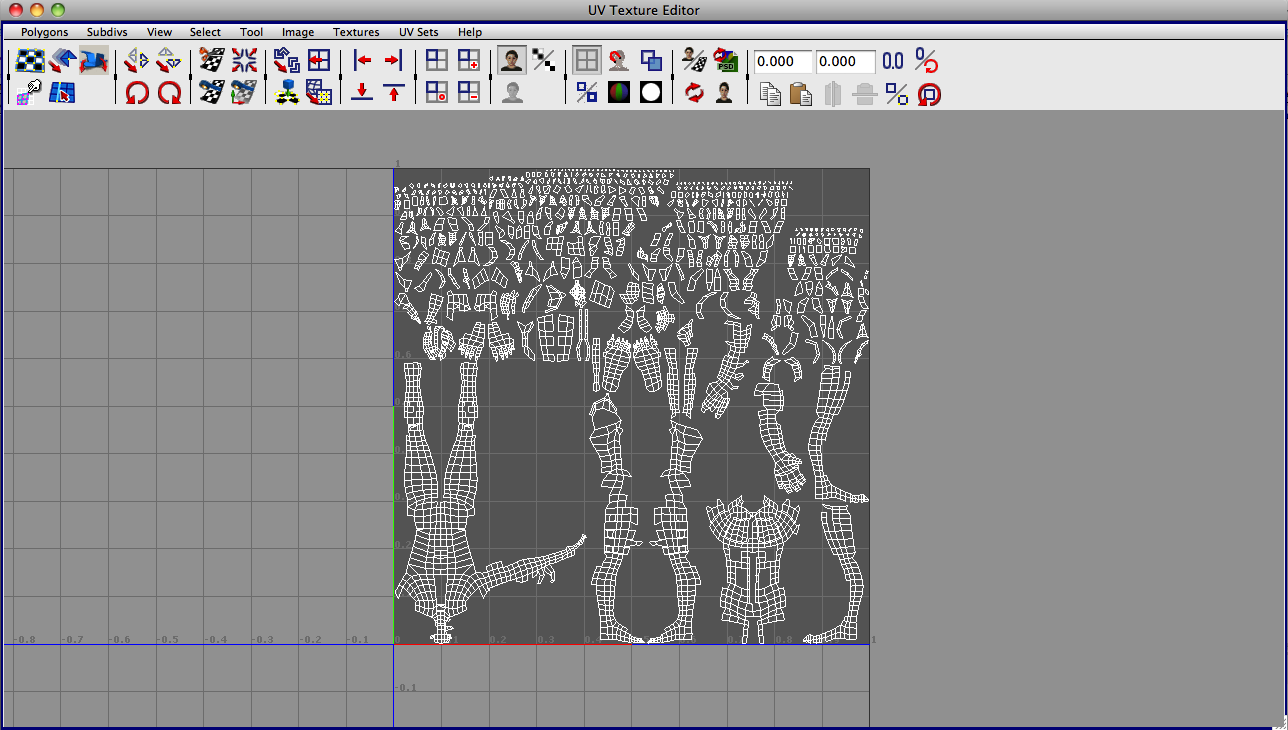
Task: Cut UVs along selected edges
Action: 210,58
